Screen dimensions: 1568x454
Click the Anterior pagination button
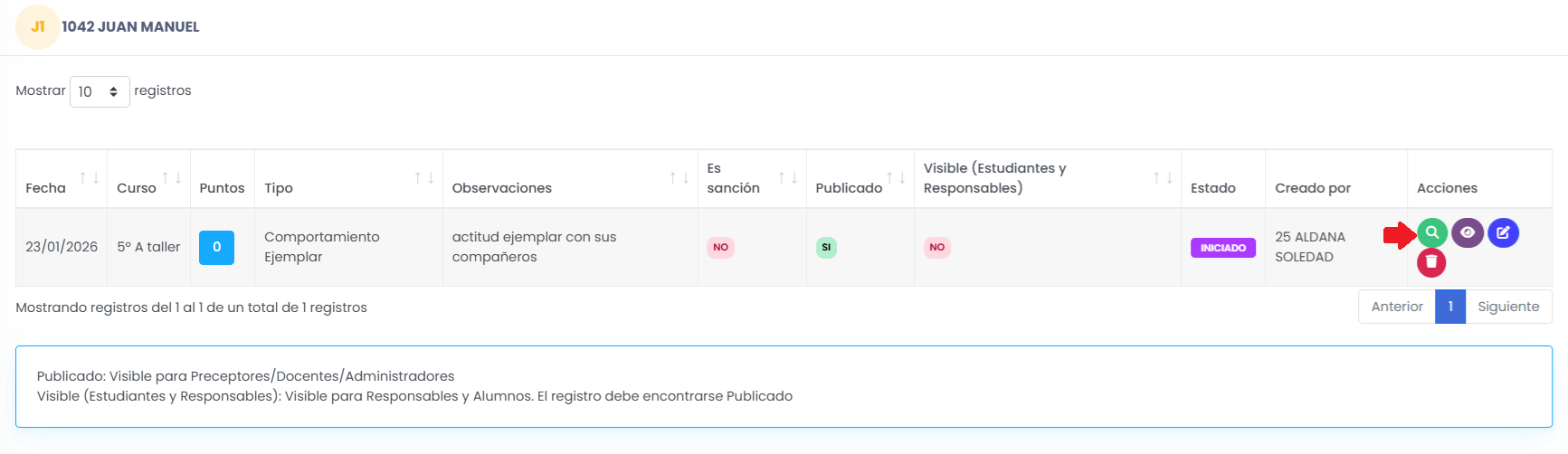pyautogui.click(x=1397, y=307)
